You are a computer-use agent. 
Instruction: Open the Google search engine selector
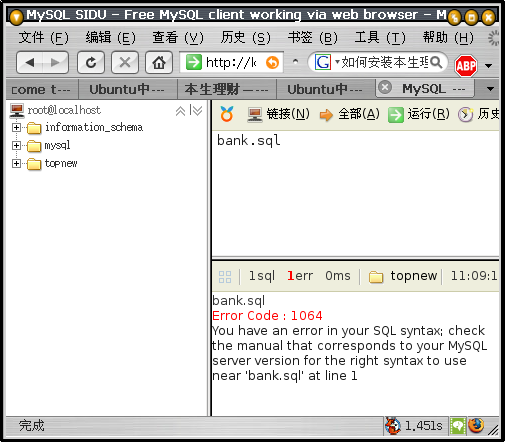[327, 62]
